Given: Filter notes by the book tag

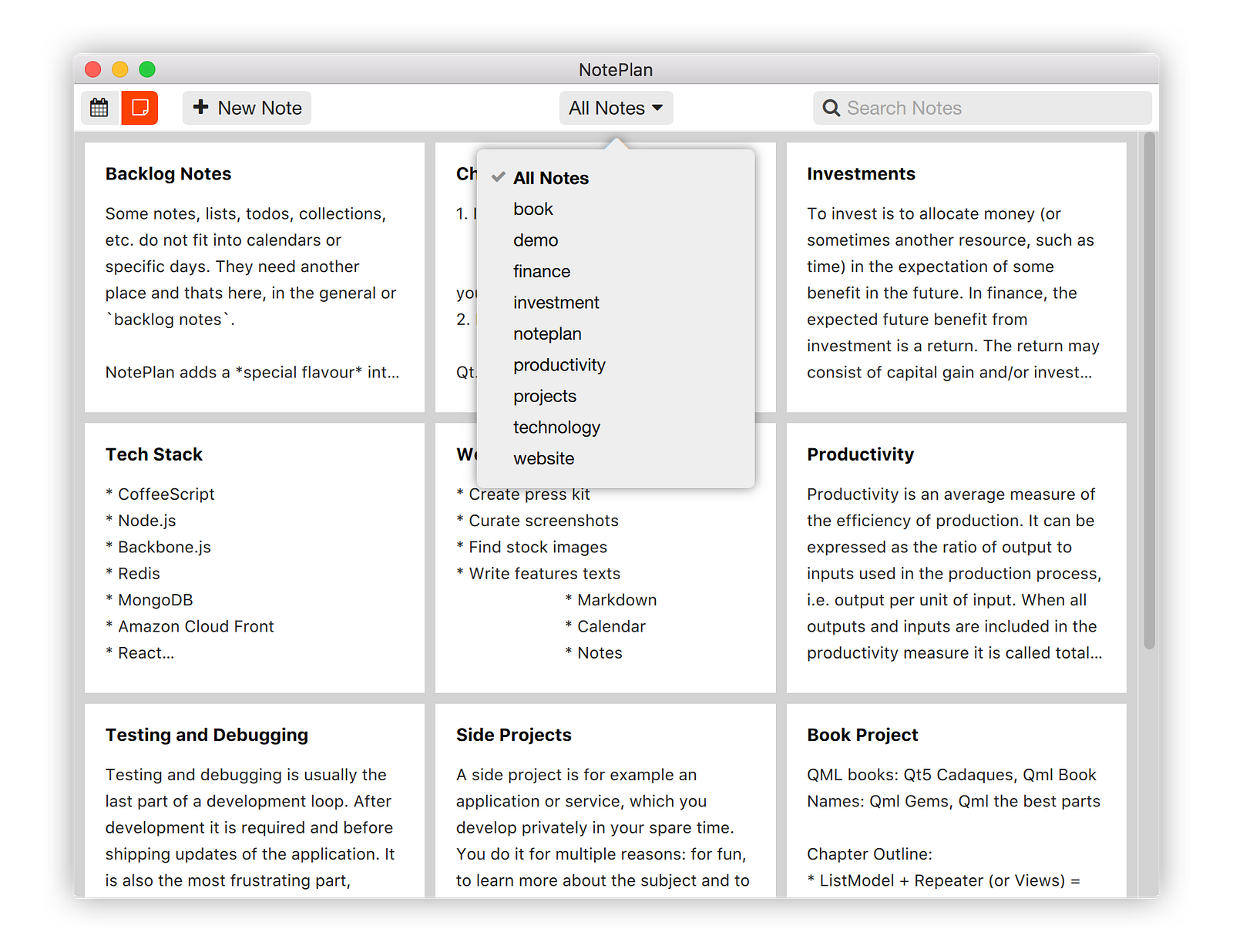Looking at the screenshot, I should click(x=616, y=210).
